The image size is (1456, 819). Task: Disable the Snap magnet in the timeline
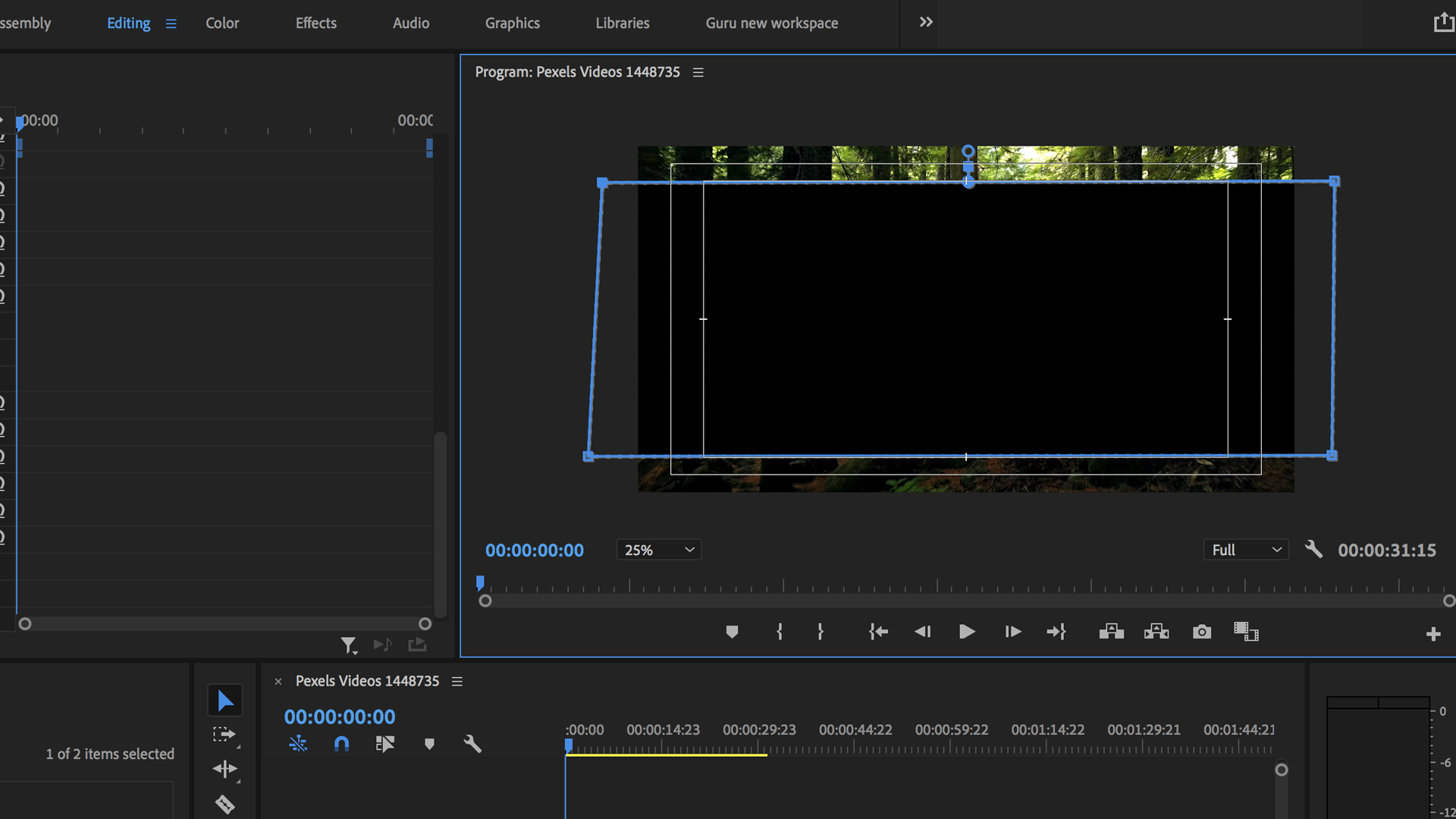(342, 744)
